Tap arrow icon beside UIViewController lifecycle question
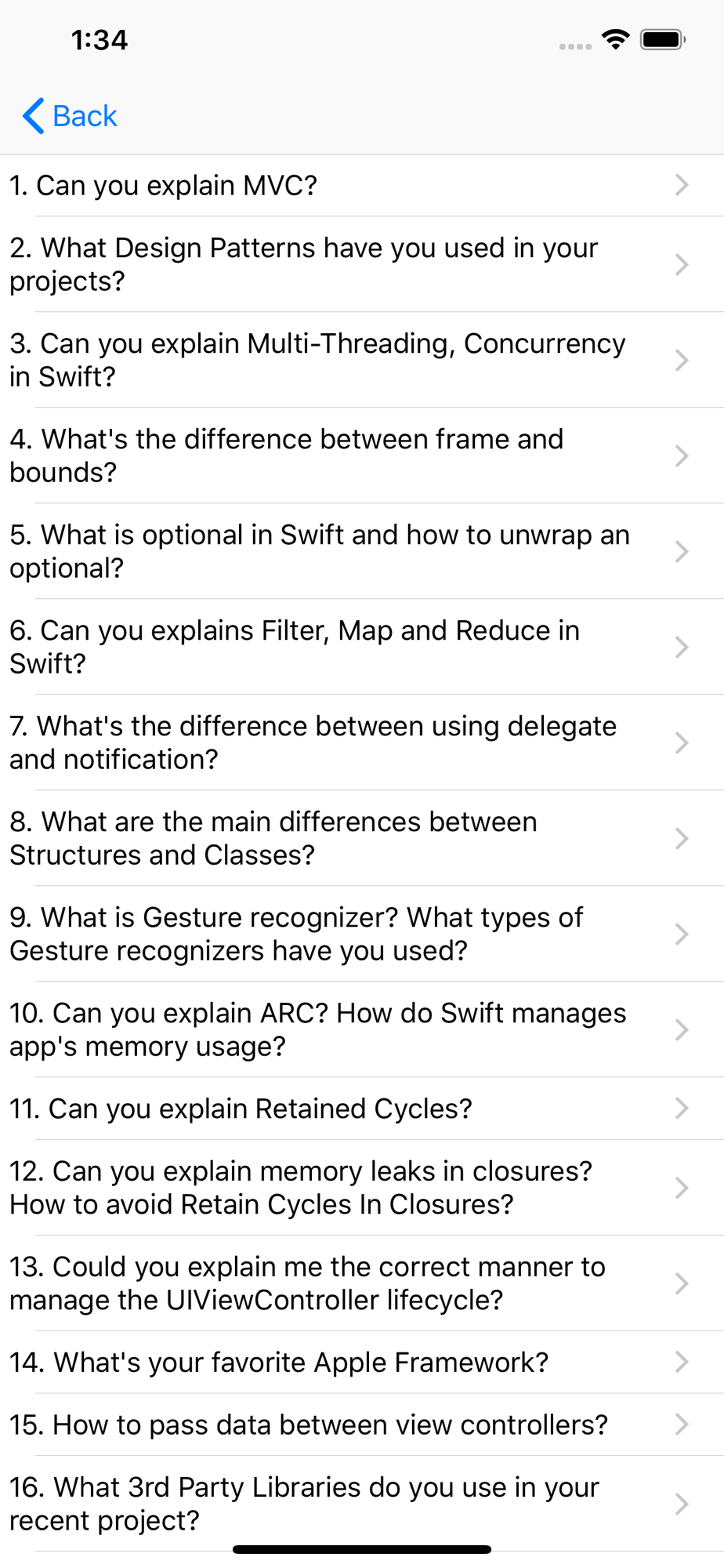The width and height of the screenshot is (724, 1568). [x=682, y=1284]
